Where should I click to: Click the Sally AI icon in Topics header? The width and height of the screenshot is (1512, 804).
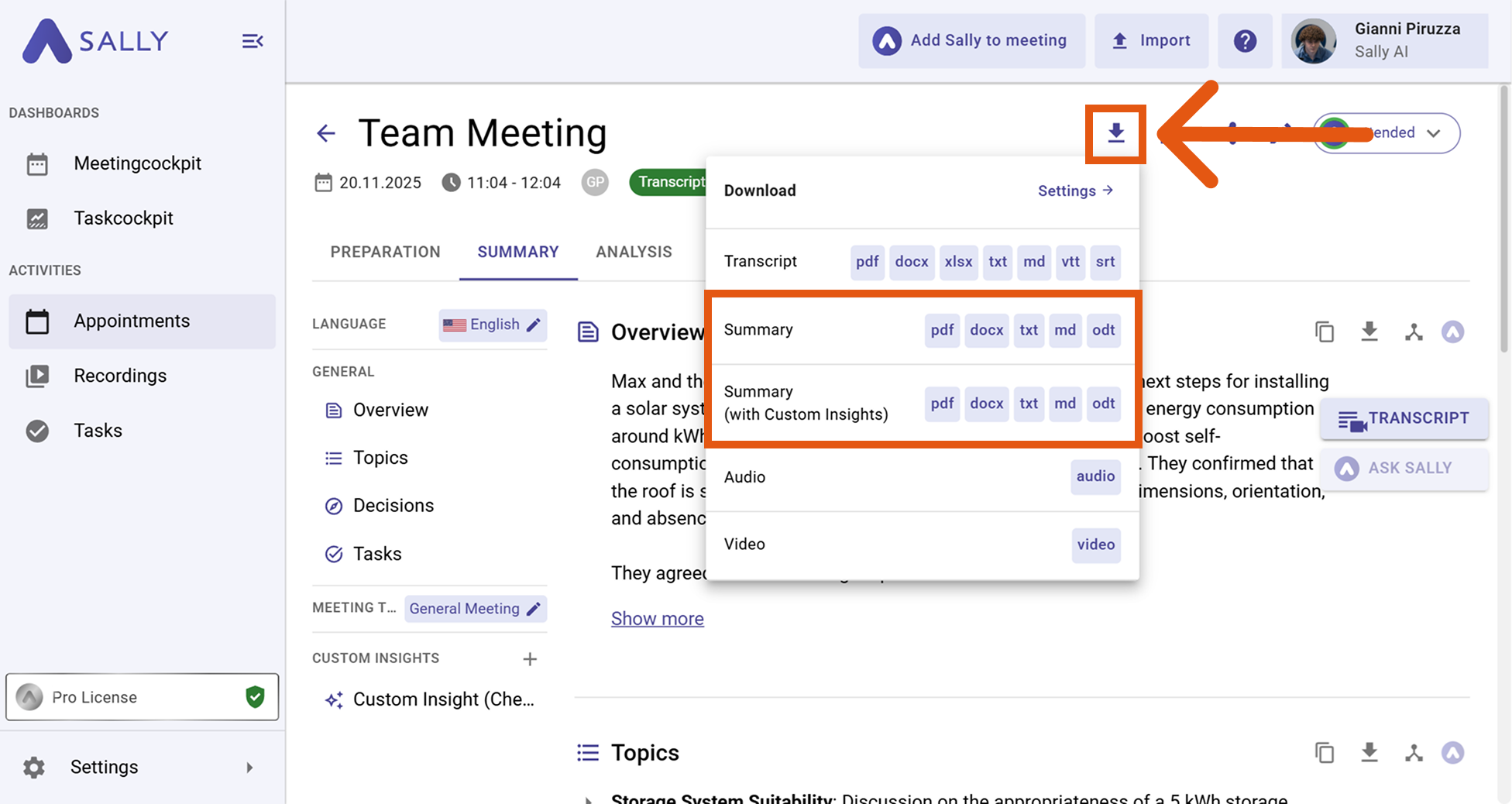(1452, 752)
